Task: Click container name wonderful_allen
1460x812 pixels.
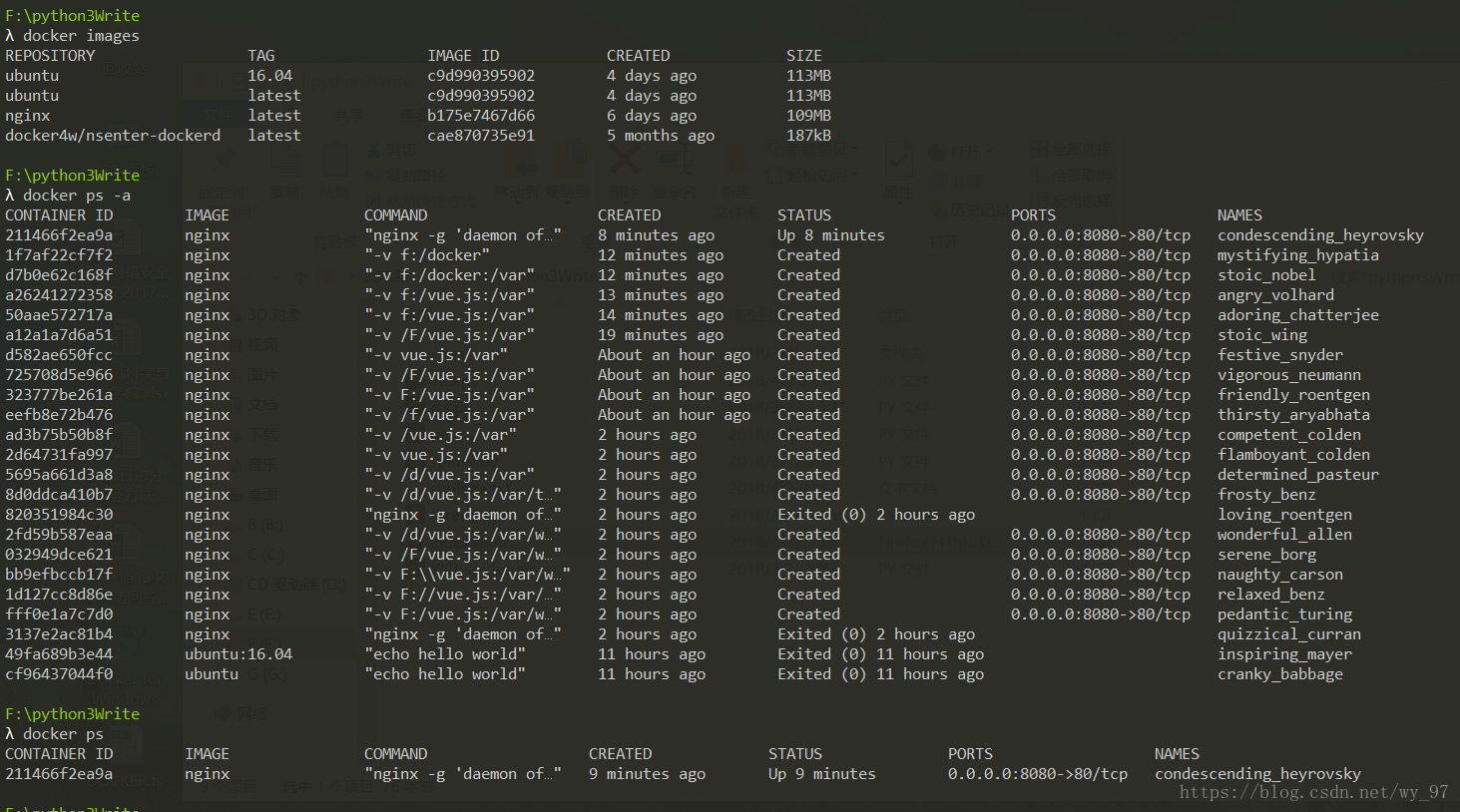Action: pyautogui.click(x=1284, y=535)
